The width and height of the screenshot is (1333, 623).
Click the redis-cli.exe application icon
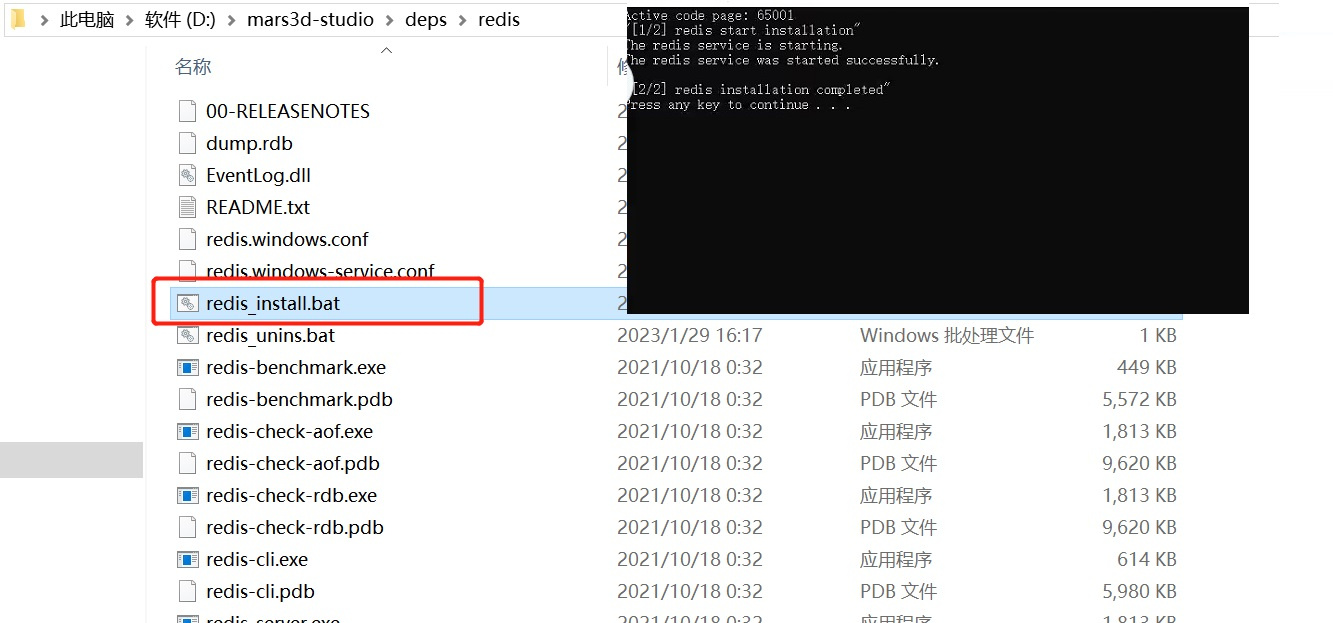tap(187, 559)
